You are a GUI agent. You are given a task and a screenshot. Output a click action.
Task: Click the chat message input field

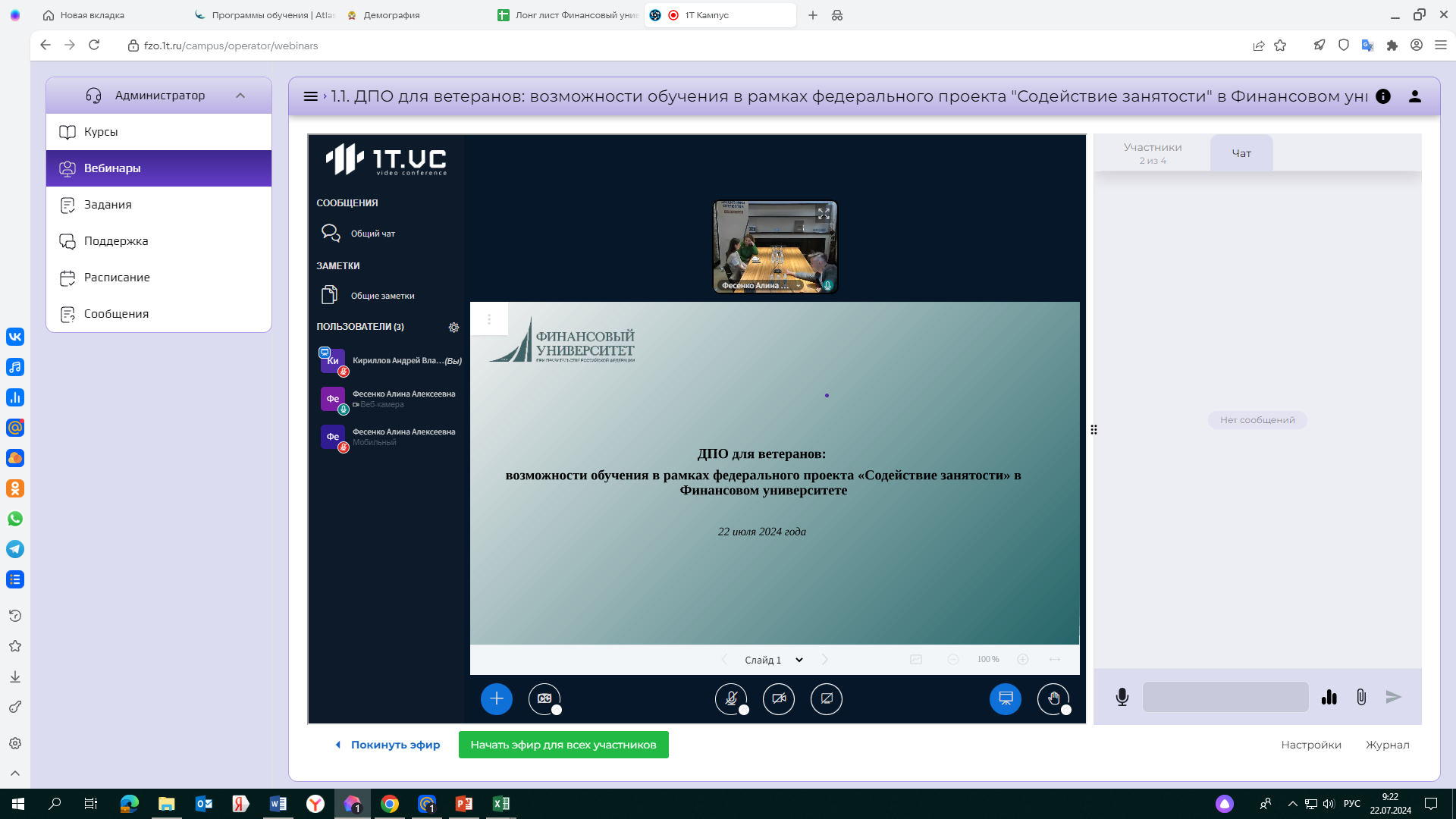tap(1225, 697)
